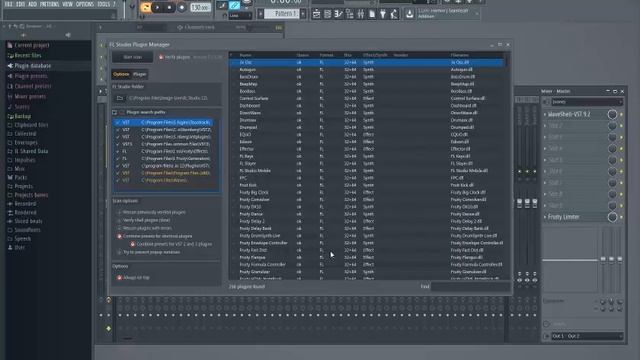
Task: Open the mixer preset (none) dropdown
Action: click(587, 102)
